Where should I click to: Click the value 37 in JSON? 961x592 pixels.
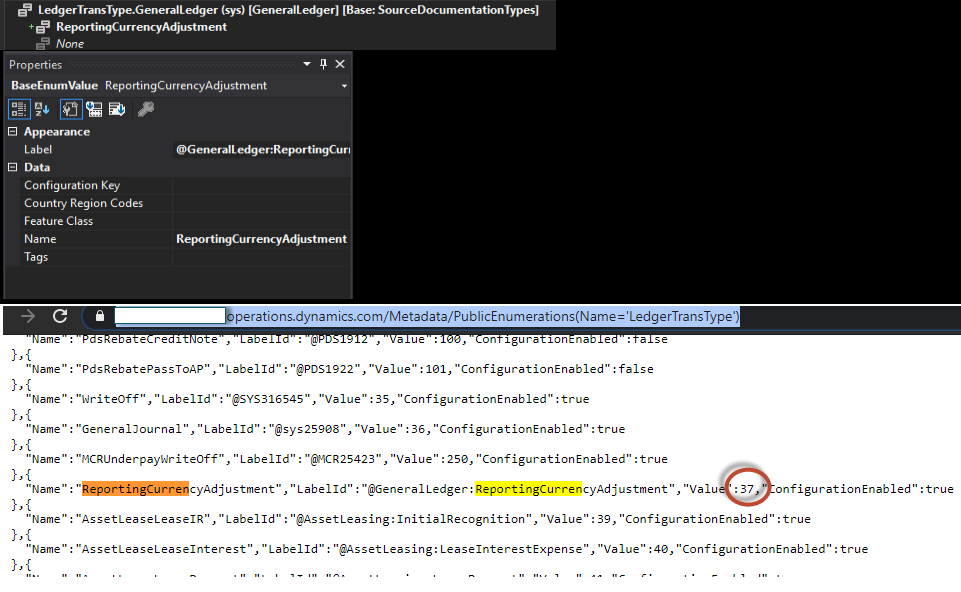[x=746, y=489]
